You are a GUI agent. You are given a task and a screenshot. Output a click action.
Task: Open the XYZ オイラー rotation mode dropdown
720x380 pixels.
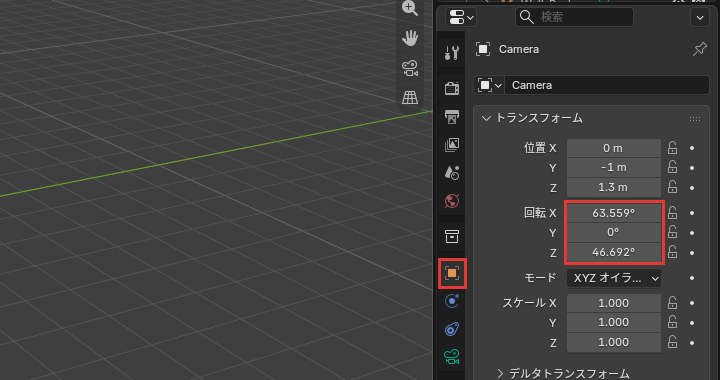click(x=613, y=278)
